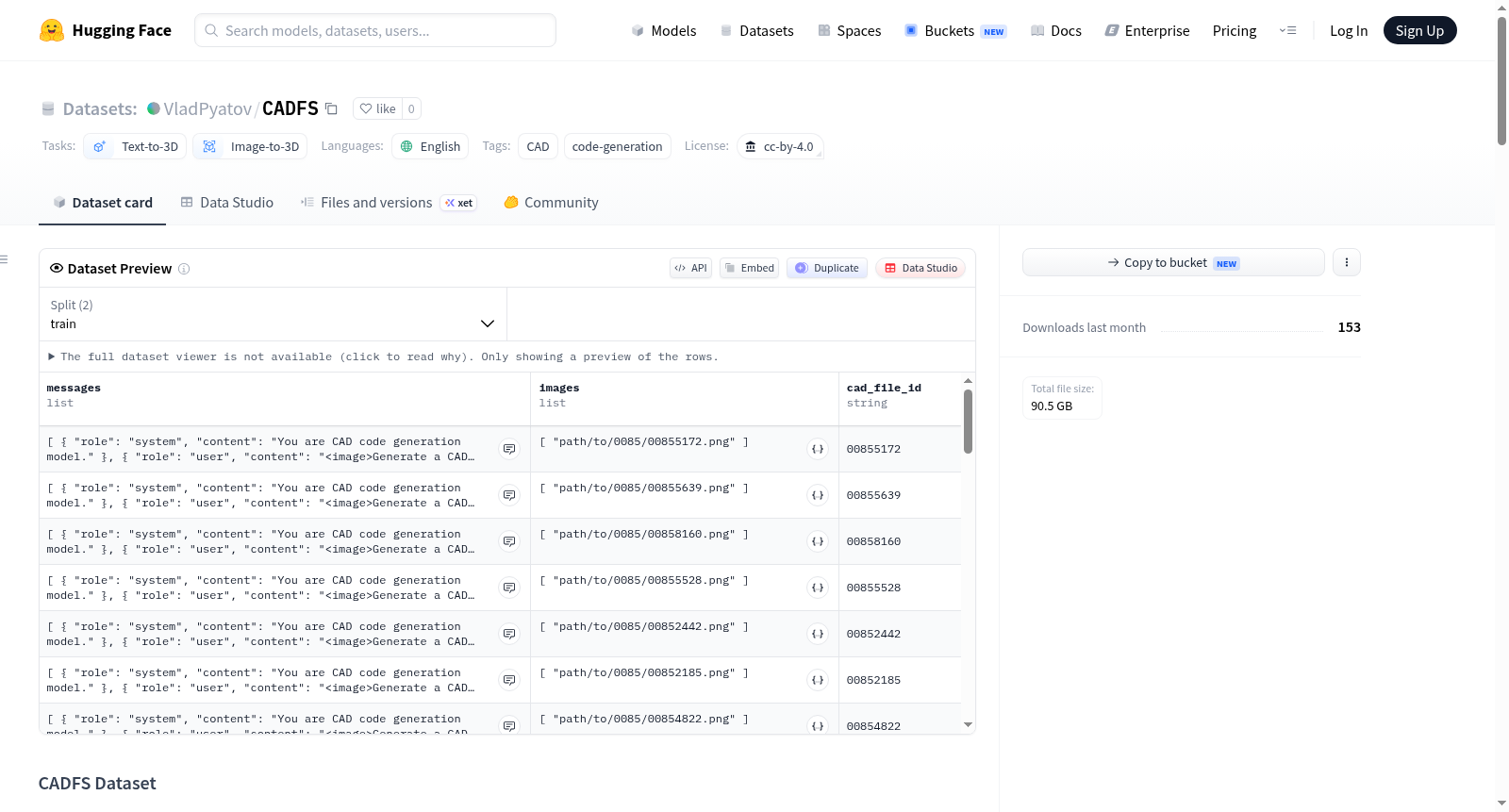Switch to the Data Studio tab
The width and height of the screenshot is (1509, 812).
point(227,203)
